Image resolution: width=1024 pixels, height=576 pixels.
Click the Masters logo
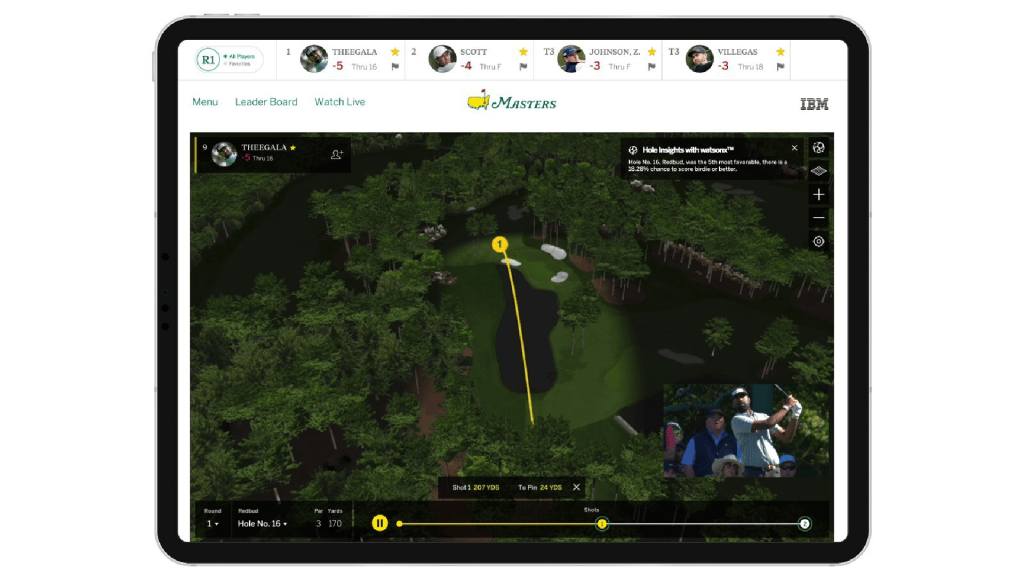click(512, 101)
